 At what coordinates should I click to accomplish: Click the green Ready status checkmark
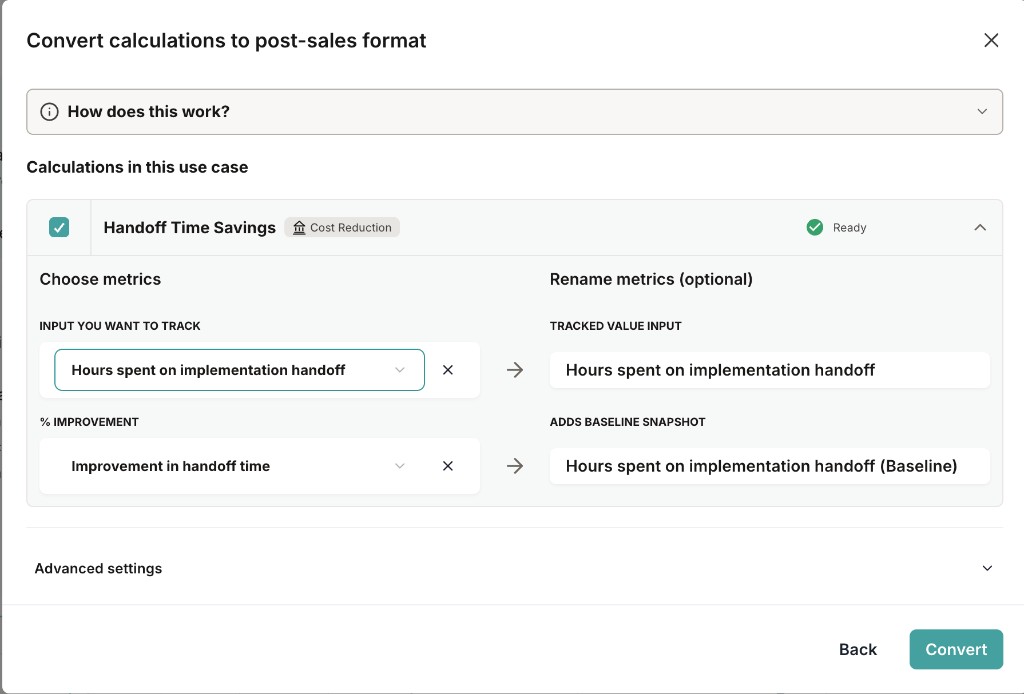pos(815,228)
